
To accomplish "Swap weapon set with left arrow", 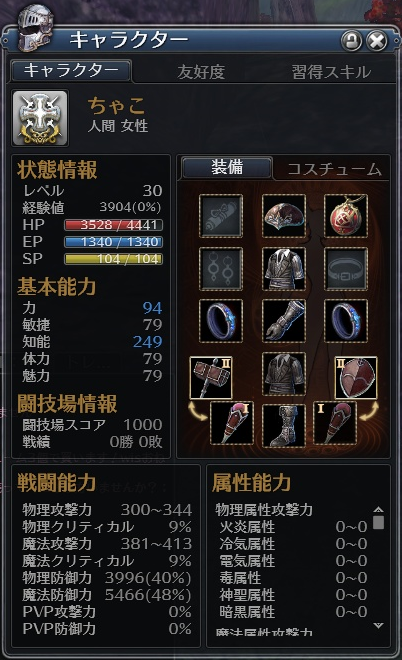I will click(x=197, y=412).
